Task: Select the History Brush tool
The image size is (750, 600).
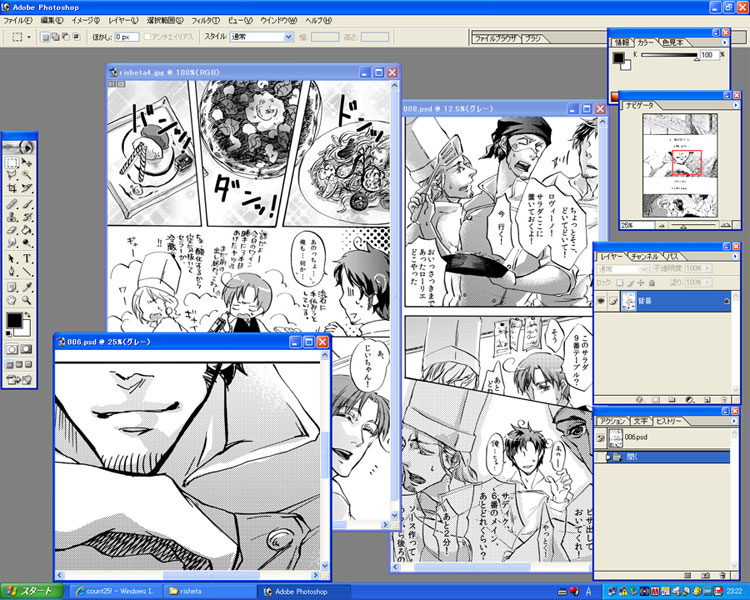Action: (27, 217)
